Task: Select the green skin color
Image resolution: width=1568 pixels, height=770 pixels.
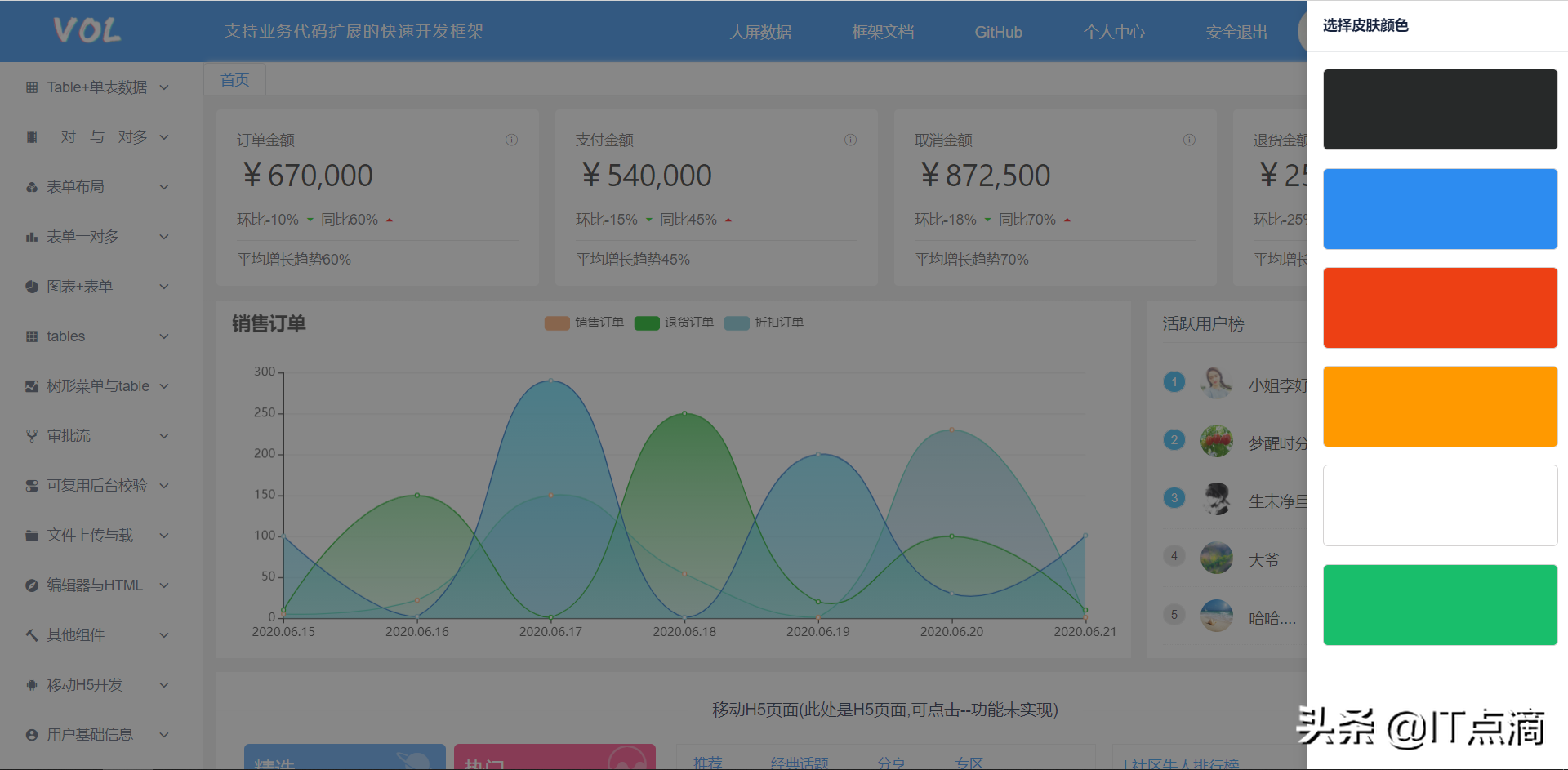Action: (1440, 605)
